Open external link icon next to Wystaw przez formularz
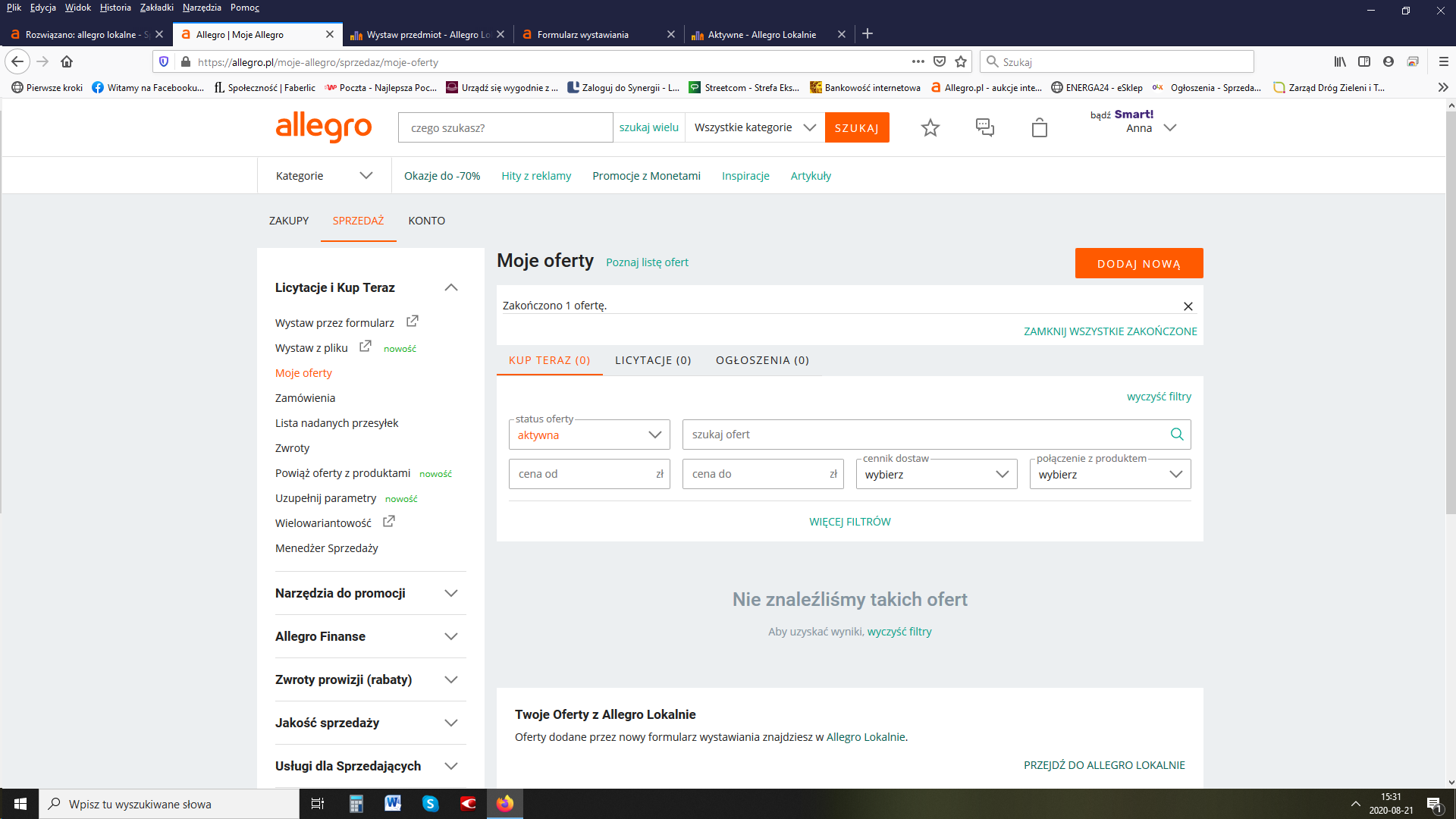This screenshot has height=819, width=1456. 413,322
